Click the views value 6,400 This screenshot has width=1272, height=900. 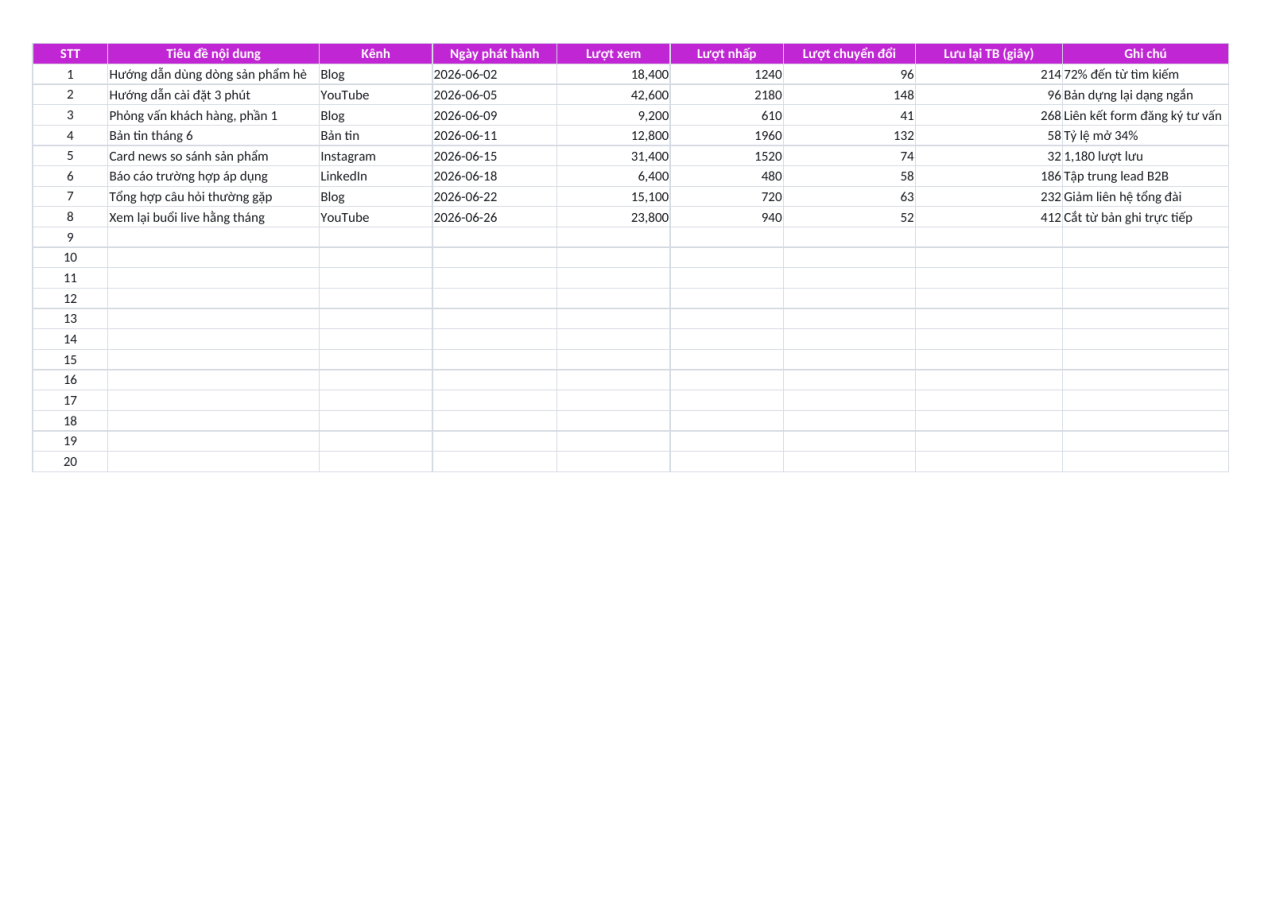coord(613,177)
